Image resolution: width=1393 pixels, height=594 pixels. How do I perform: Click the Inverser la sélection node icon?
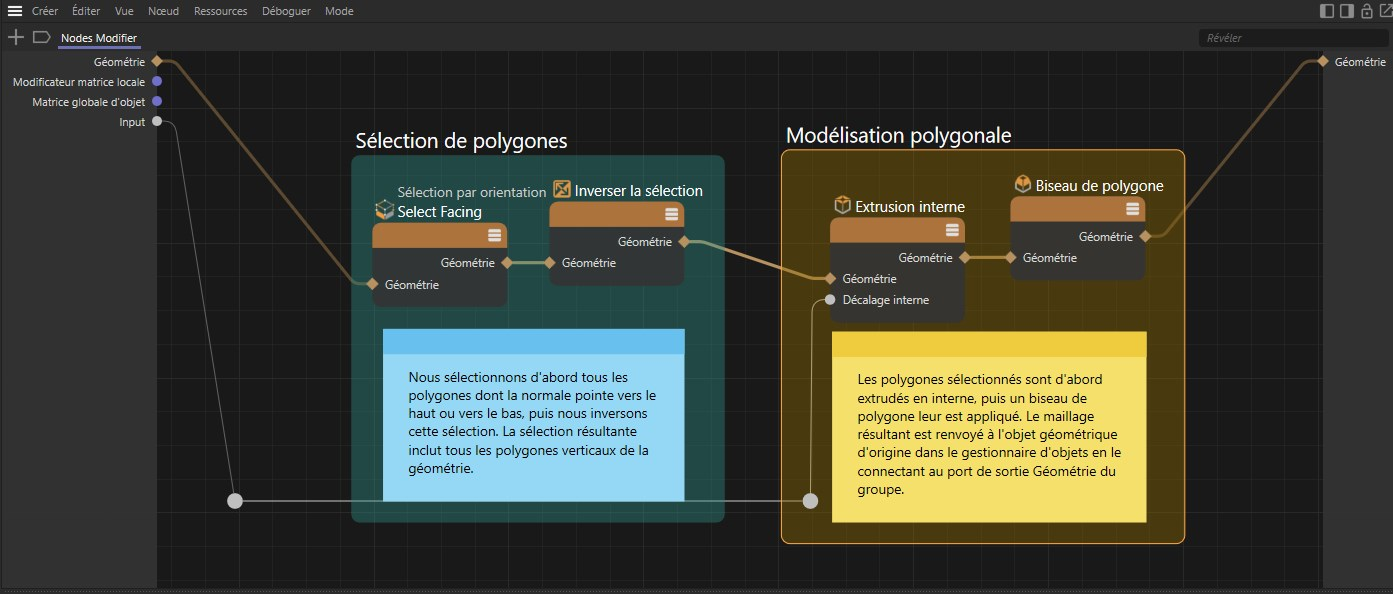(x=562, y=190)
